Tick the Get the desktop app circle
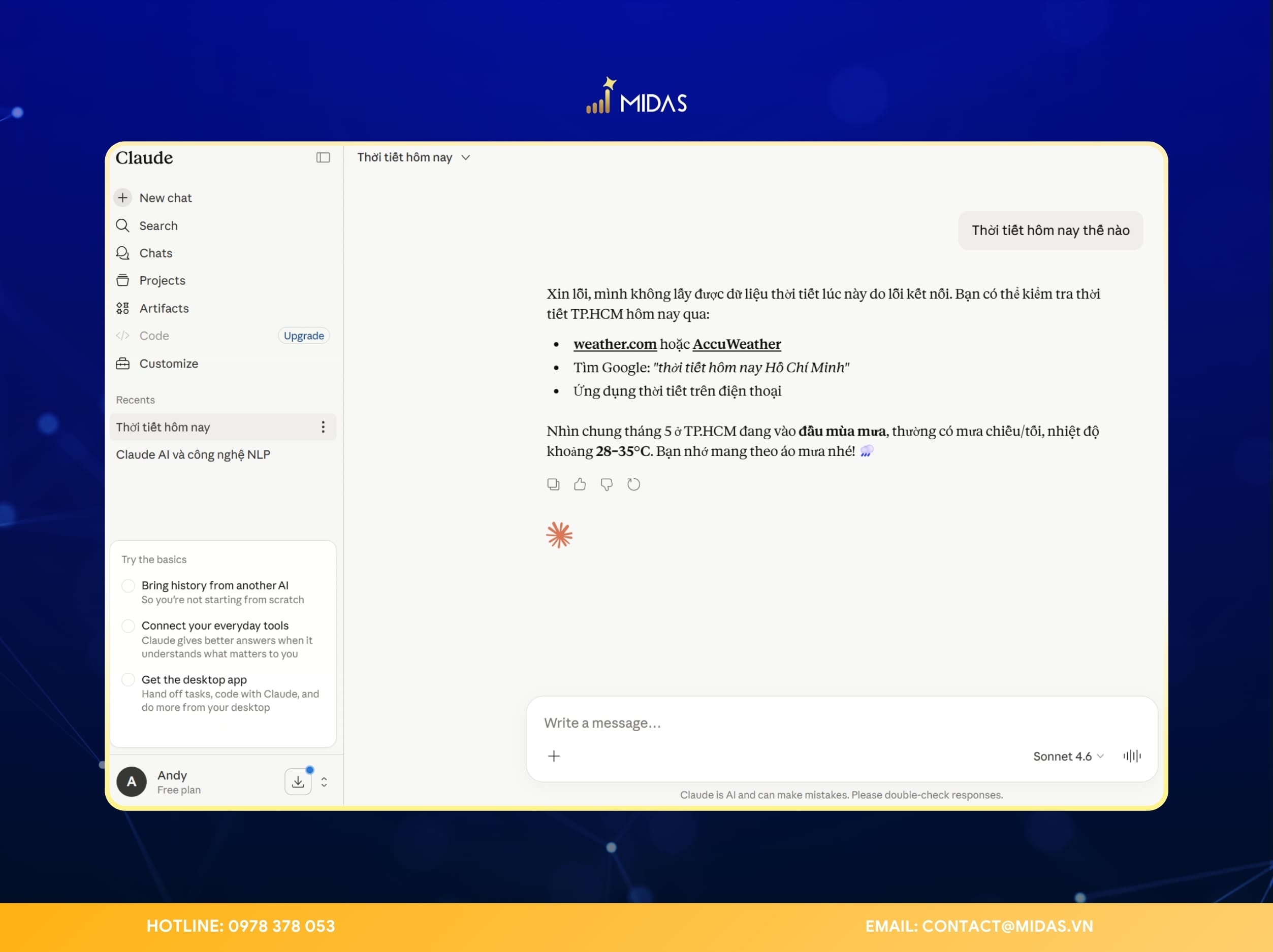 point(129,680)
